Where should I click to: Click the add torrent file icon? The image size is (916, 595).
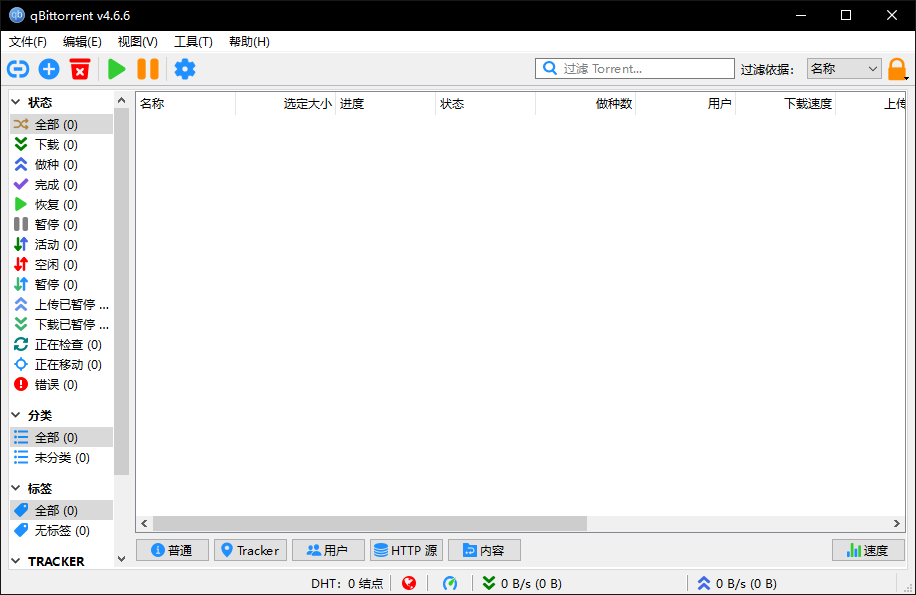point(48,69)
